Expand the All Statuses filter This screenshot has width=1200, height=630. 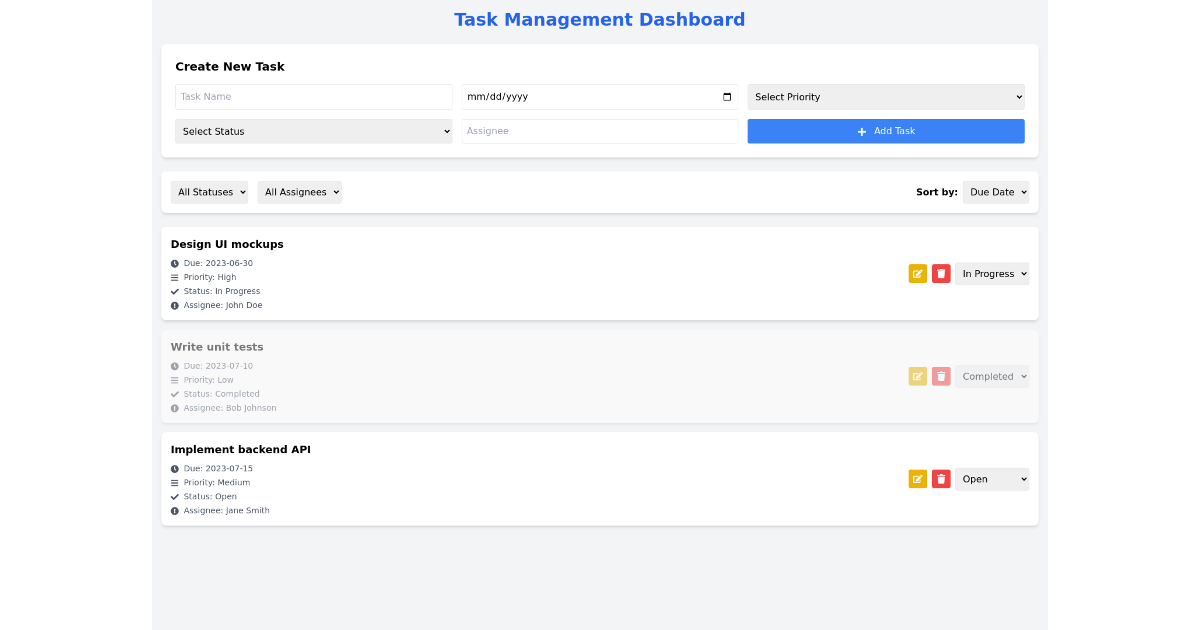pyautogui.click(x=209, y=192)
